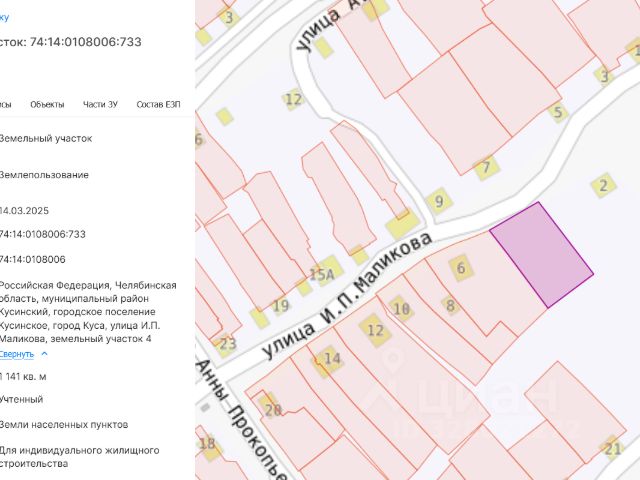Screen dimensions: 640x480
Task: Click the date 14.03.2025
Action: [x=24, y=211]
